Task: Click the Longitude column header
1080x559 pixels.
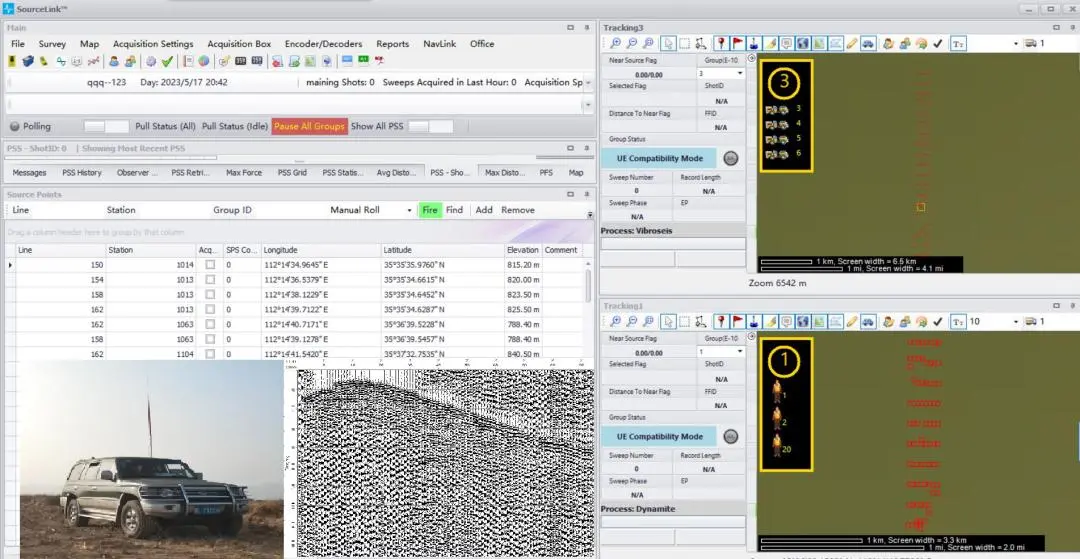Action: [281, 250]
